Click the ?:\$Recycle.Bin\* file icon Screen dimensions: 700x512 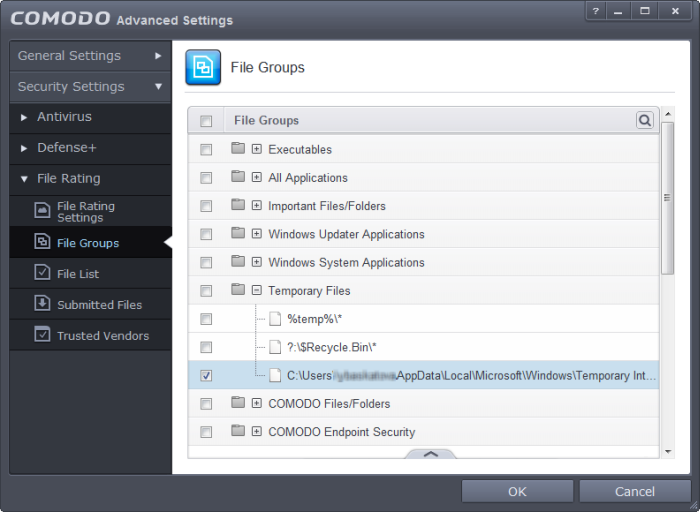point(275,347)
